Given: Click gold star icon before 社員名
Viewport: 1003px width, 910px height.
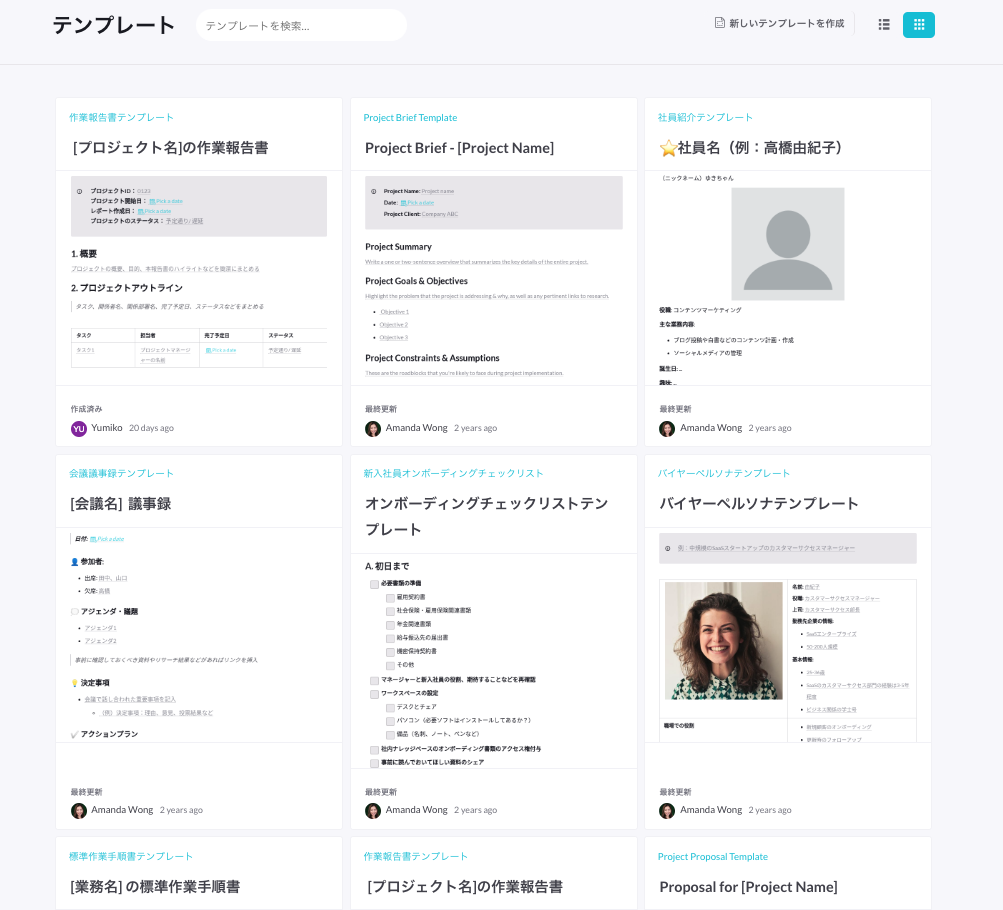Looking at the screenshot, I should point(668,148).
